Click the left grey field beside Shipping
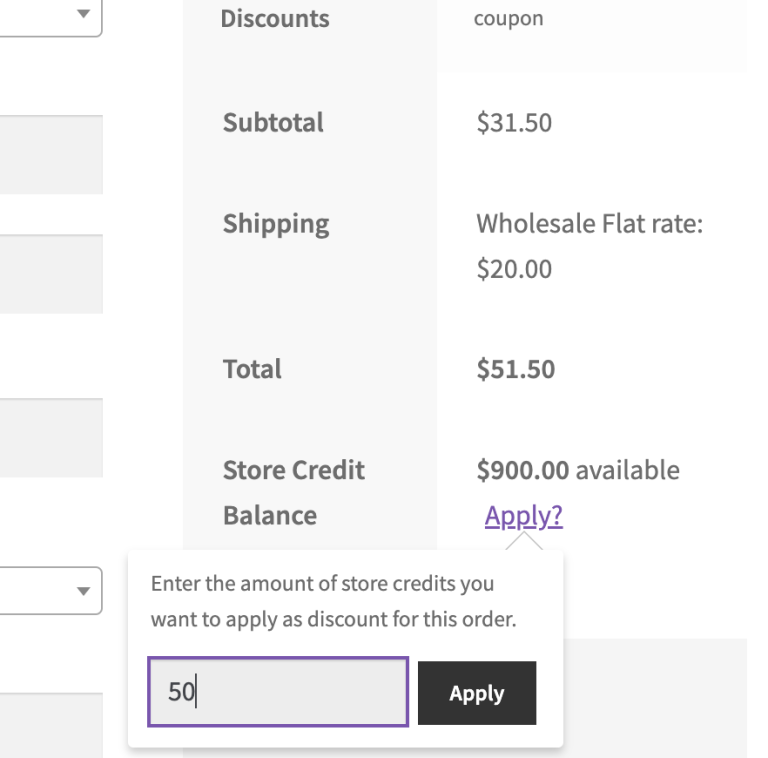Image resolution: width=768 pixels, height=758 pixels. click(x=50, y=273)
